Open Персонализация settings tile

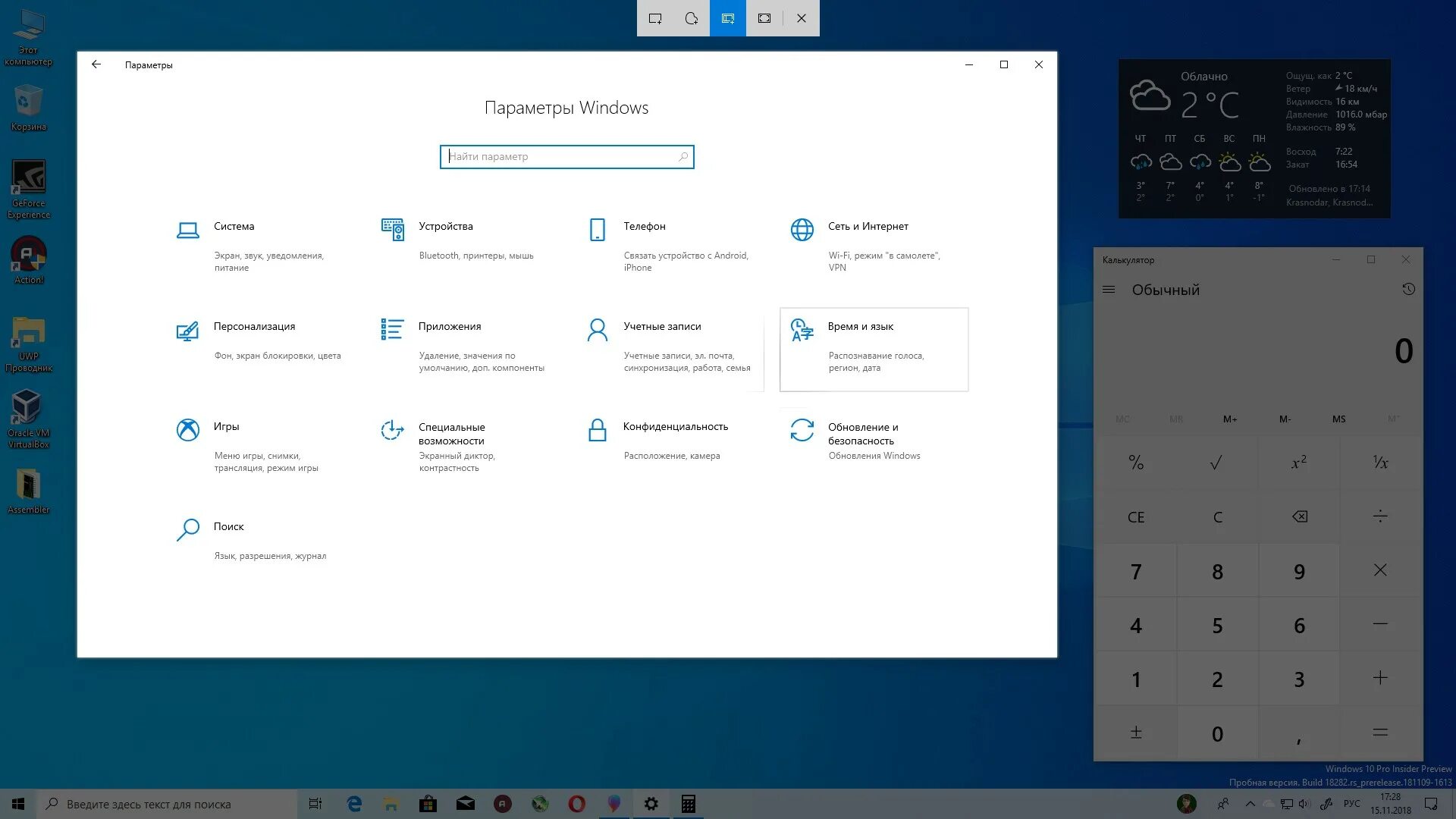[254, 327]
